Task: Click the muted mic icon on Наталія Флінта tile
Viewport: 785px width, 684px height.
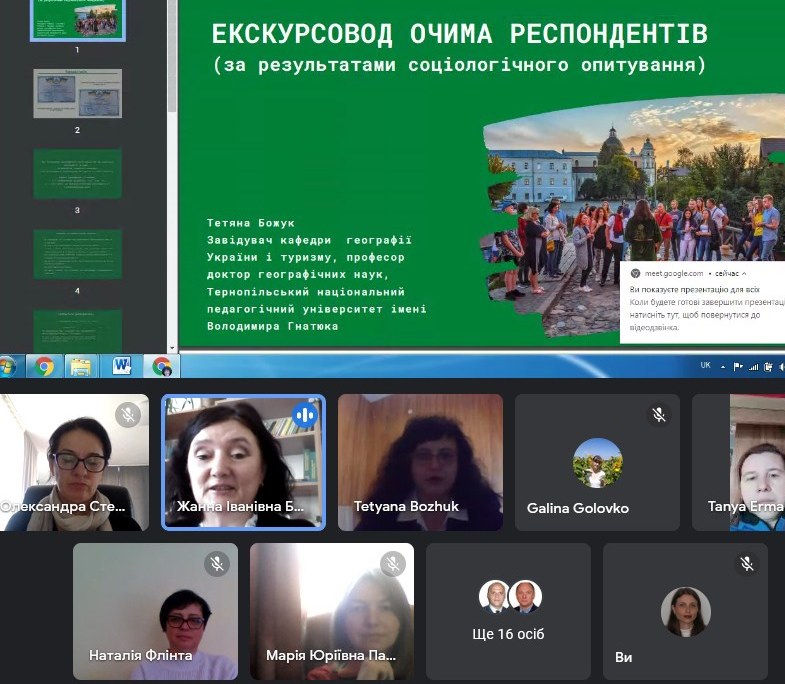Action: coord(217,564)
